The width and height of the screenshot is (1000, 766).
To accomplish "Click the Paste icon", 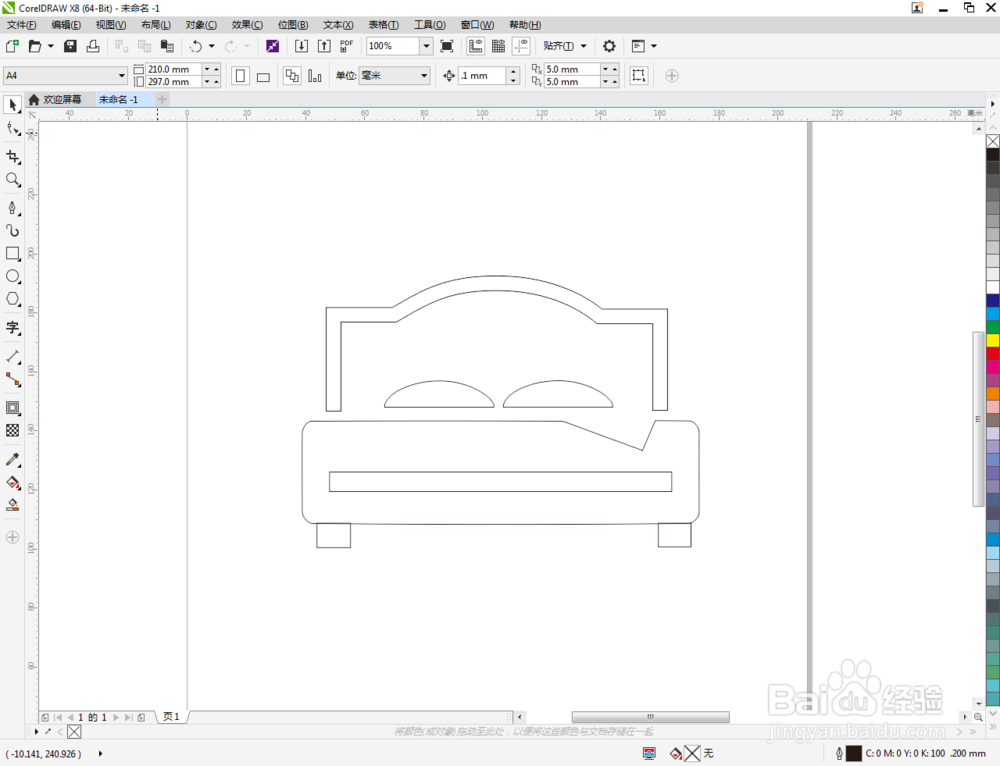I will [167, 46].
